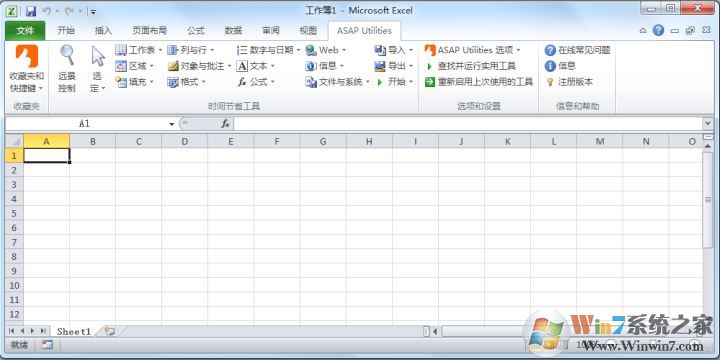Select row 5 header
The height and width of the screenshot is (360, 720).
(14, 213)
